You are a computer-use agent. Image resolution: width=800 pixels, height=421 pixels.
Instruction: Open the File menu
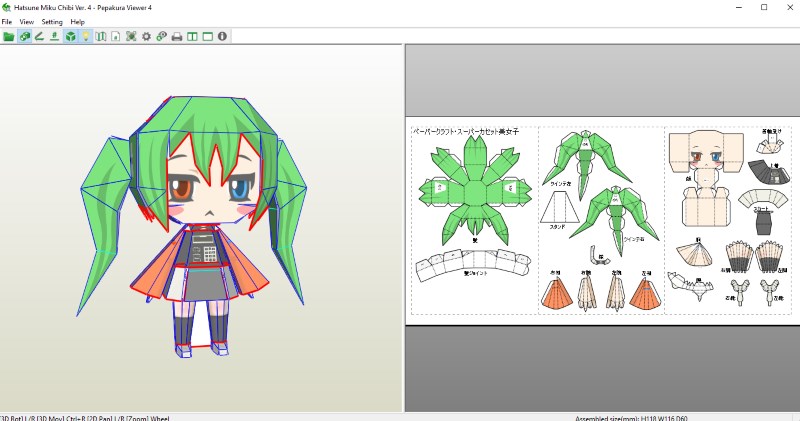[x=7, y=22]
